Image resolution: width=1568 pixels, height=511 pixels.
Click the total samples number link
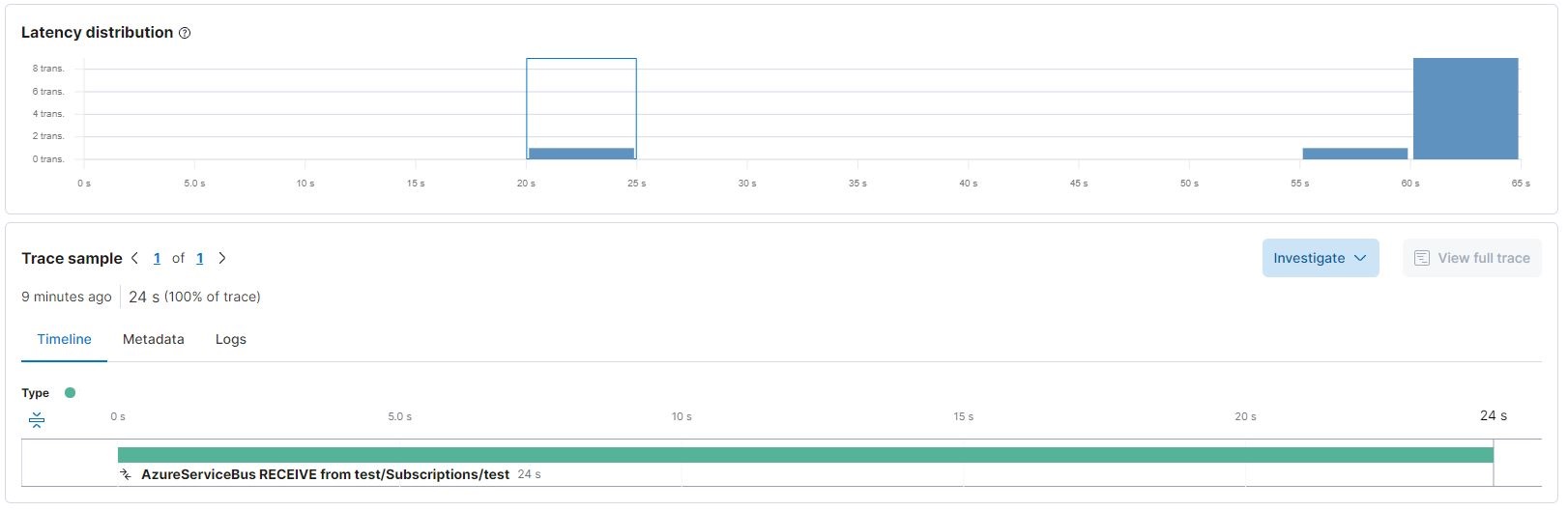[x=199, y=258]
